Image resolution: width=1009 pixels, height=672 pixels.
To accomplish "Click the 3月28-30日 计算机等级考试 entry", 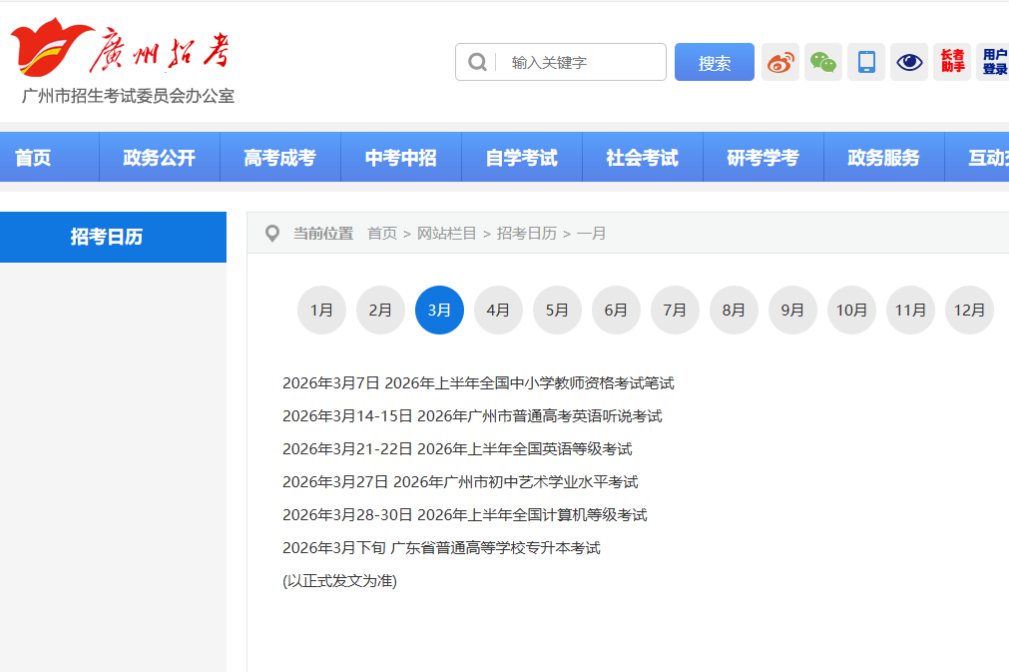I will tap(465, 515).
